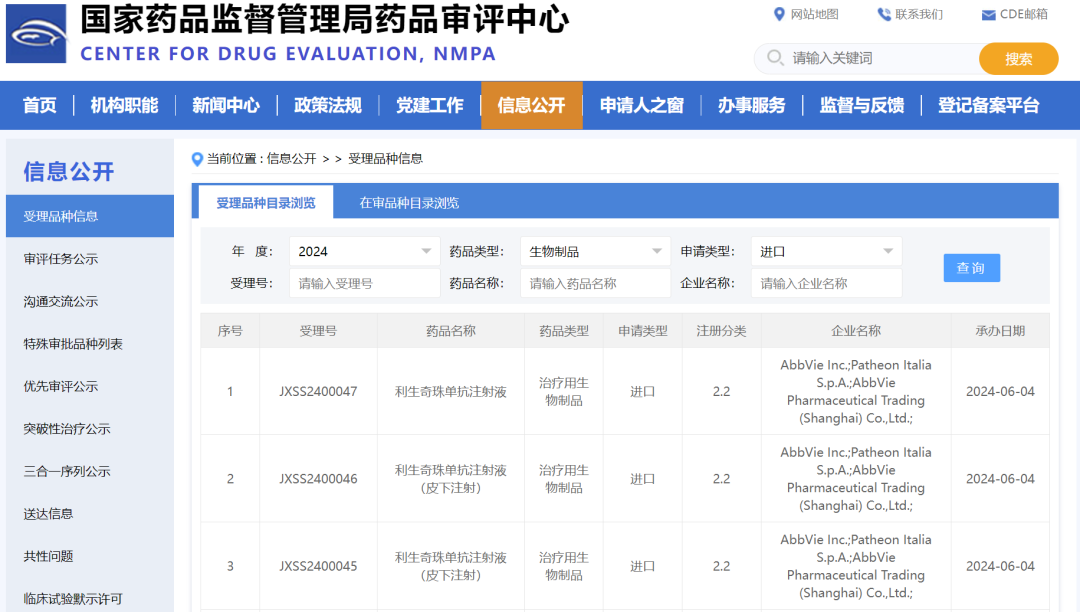The height and width of the screenshot is (612, 1080).
Task: Click the 企业名称 input field
Action: point(826,283)
